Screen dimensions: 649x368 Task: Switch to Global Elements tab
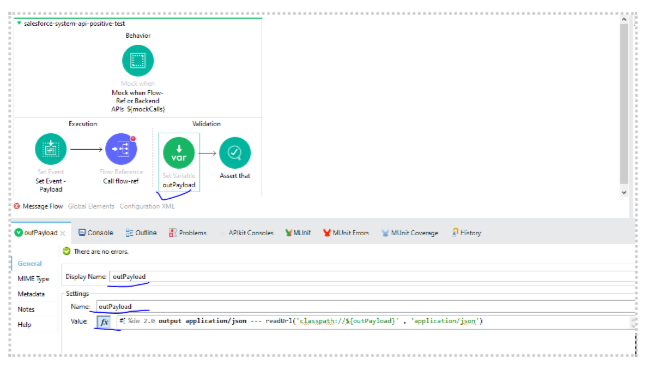pos(91,206)
